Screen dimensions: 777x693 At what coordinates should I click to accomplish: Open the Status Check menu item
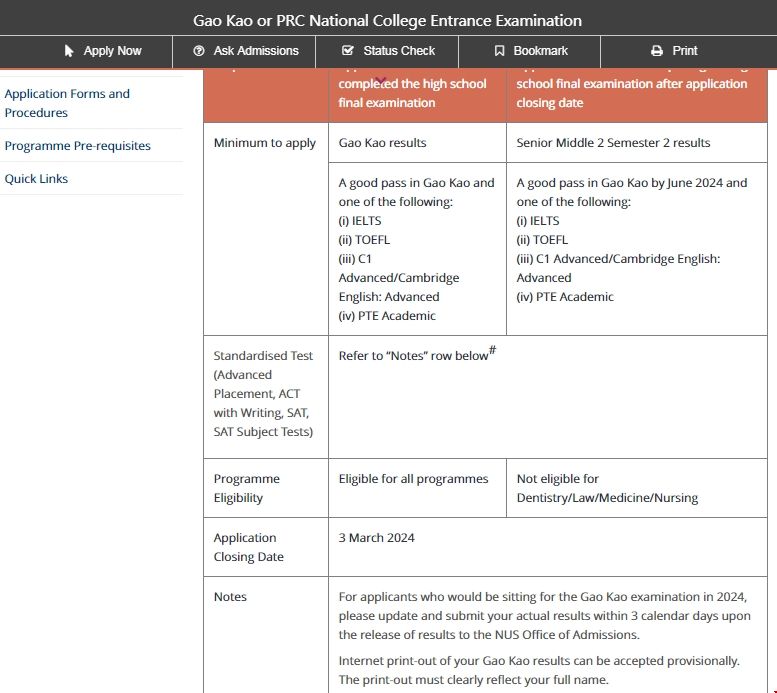point(399,51)
